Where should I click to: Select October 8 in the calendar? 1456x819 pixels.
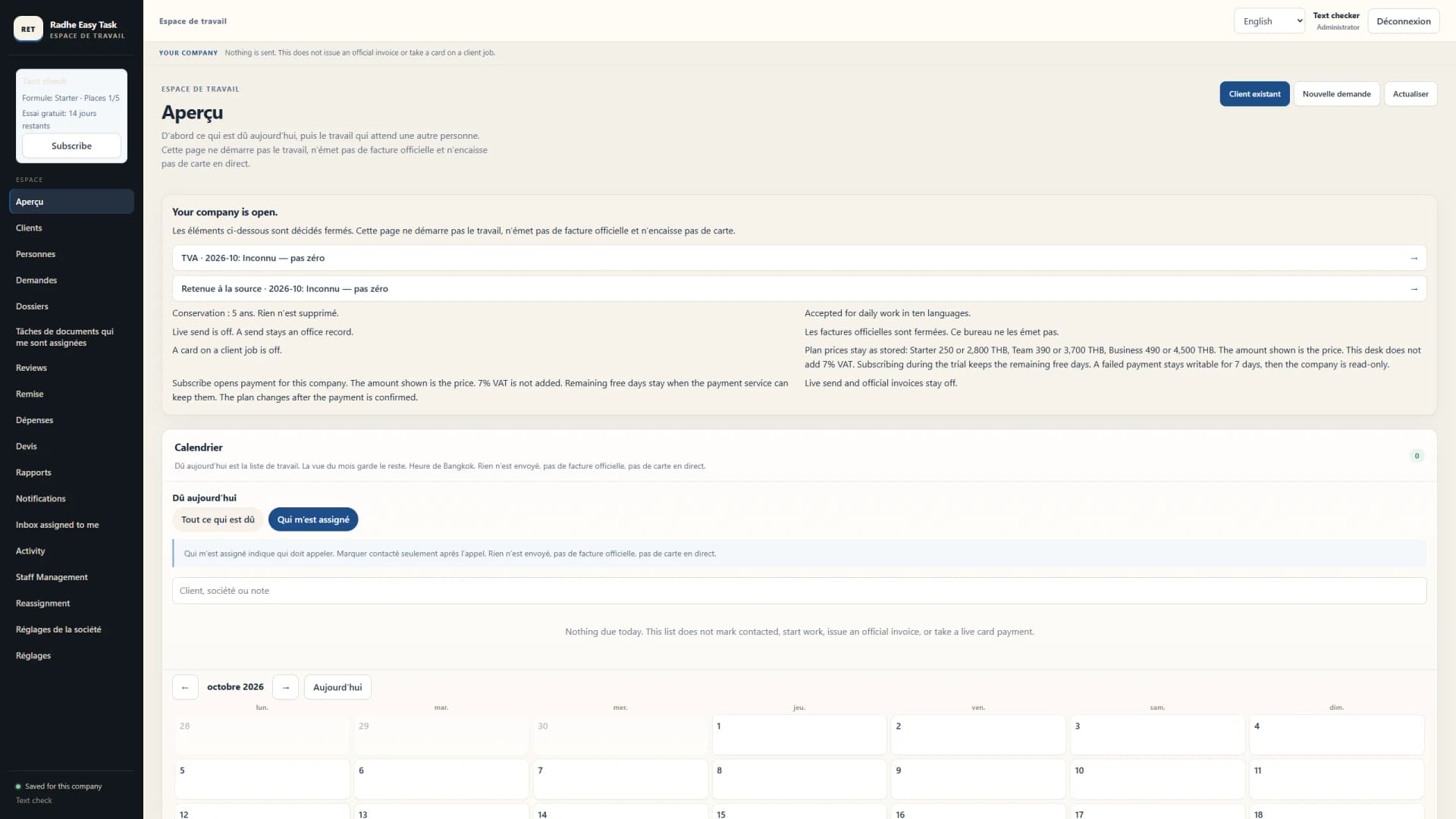click(x=799, y=779)
